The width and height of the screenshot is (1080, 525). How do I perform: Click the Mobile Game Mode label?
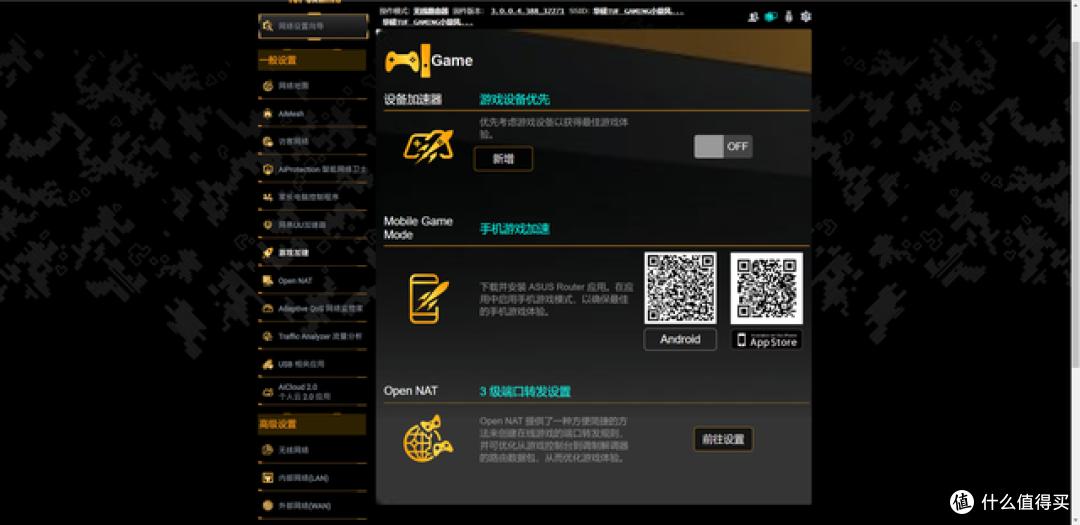tap(418, 228)
